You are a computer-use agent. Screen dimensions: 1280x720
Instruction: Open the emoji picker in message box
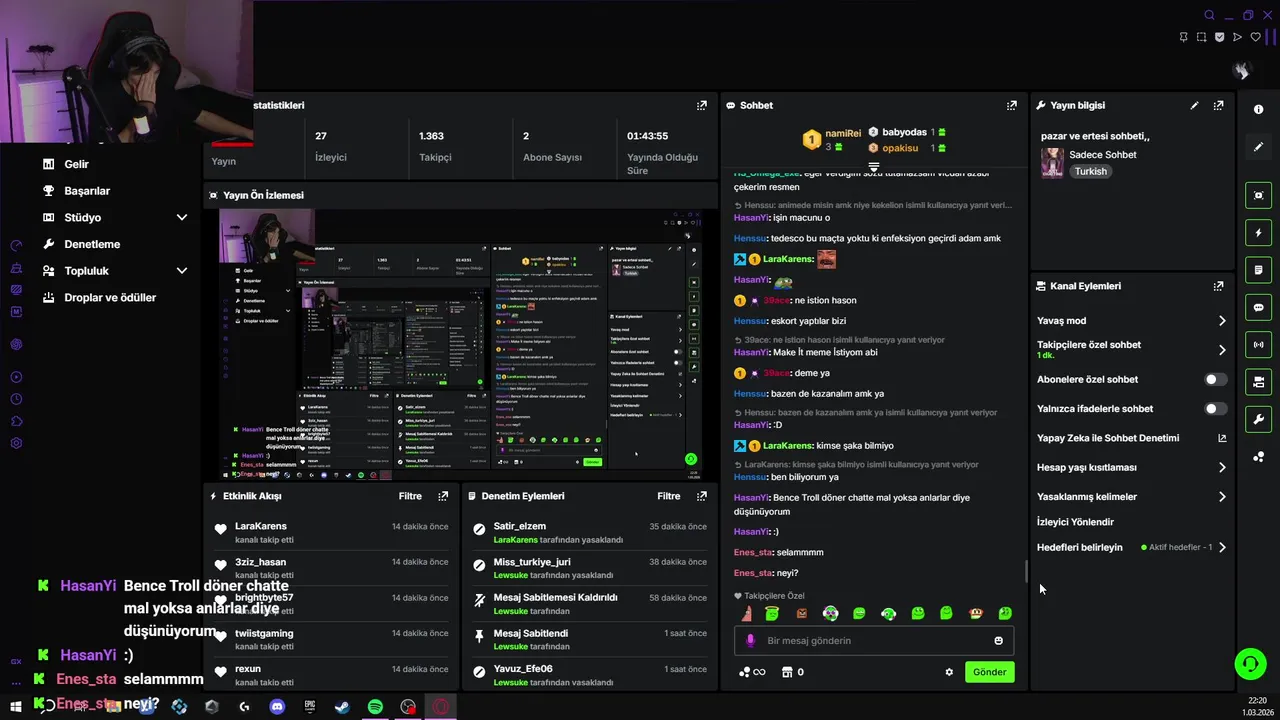click(998, 641)
